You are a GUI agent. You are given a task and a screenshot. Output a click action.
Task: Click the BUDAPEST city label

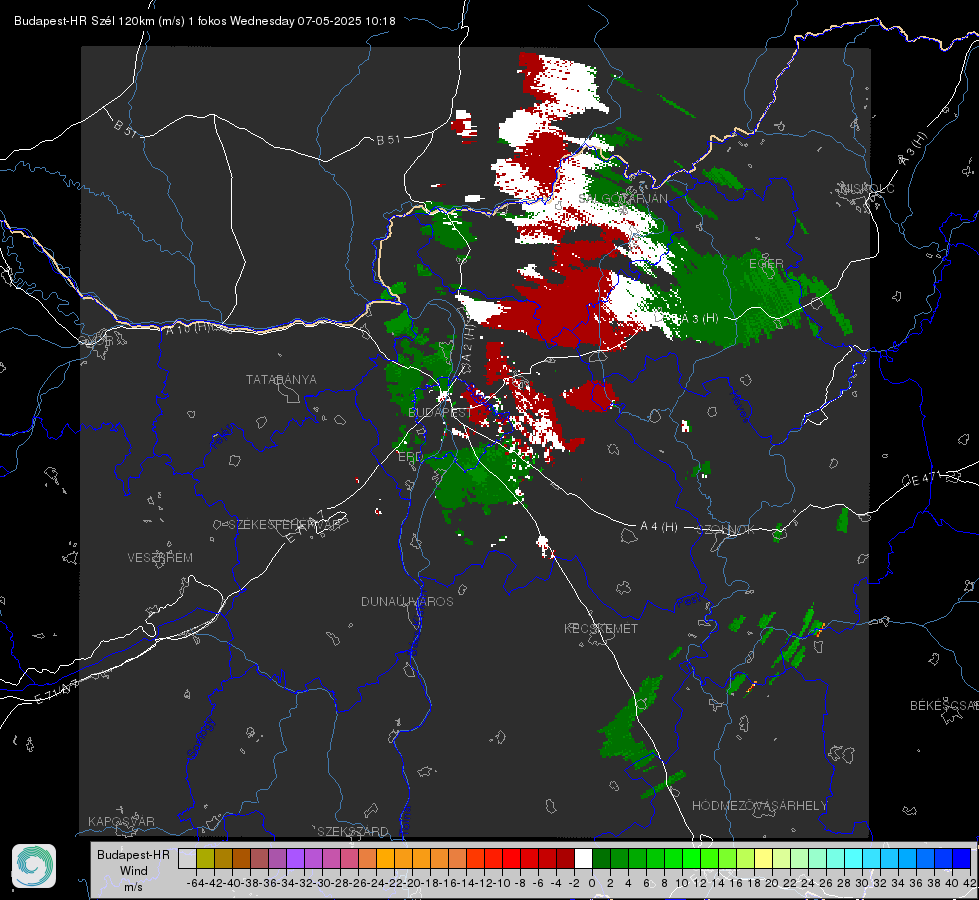[440, 413]
